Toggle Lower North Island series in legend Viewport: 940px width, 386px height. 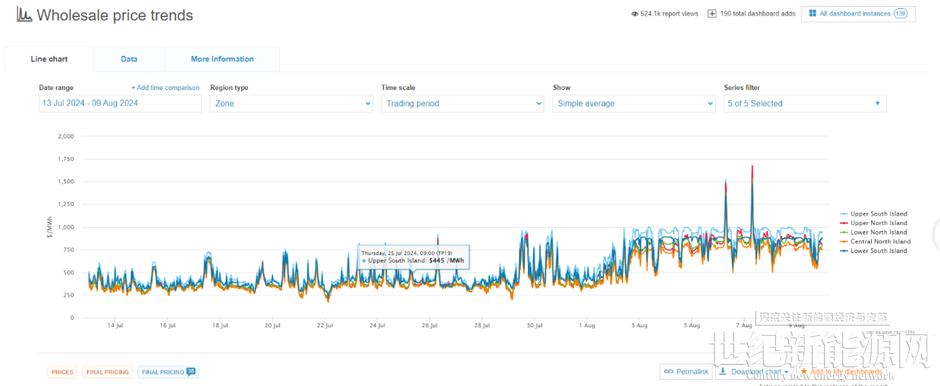(873, 233)
